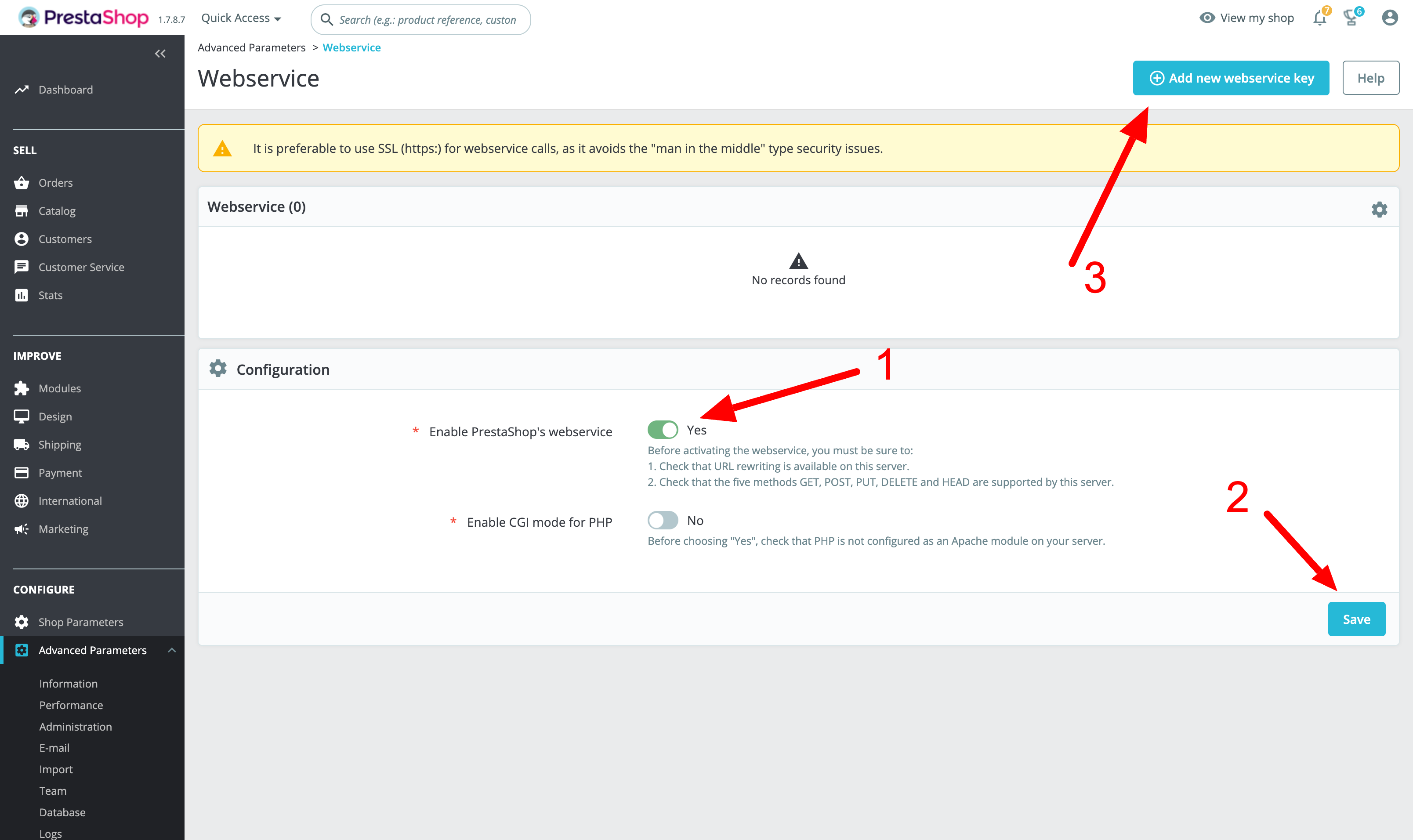Click the 'Webservice (0)' panel title
Screen dimensions: 1413x840
click(257, 207)
